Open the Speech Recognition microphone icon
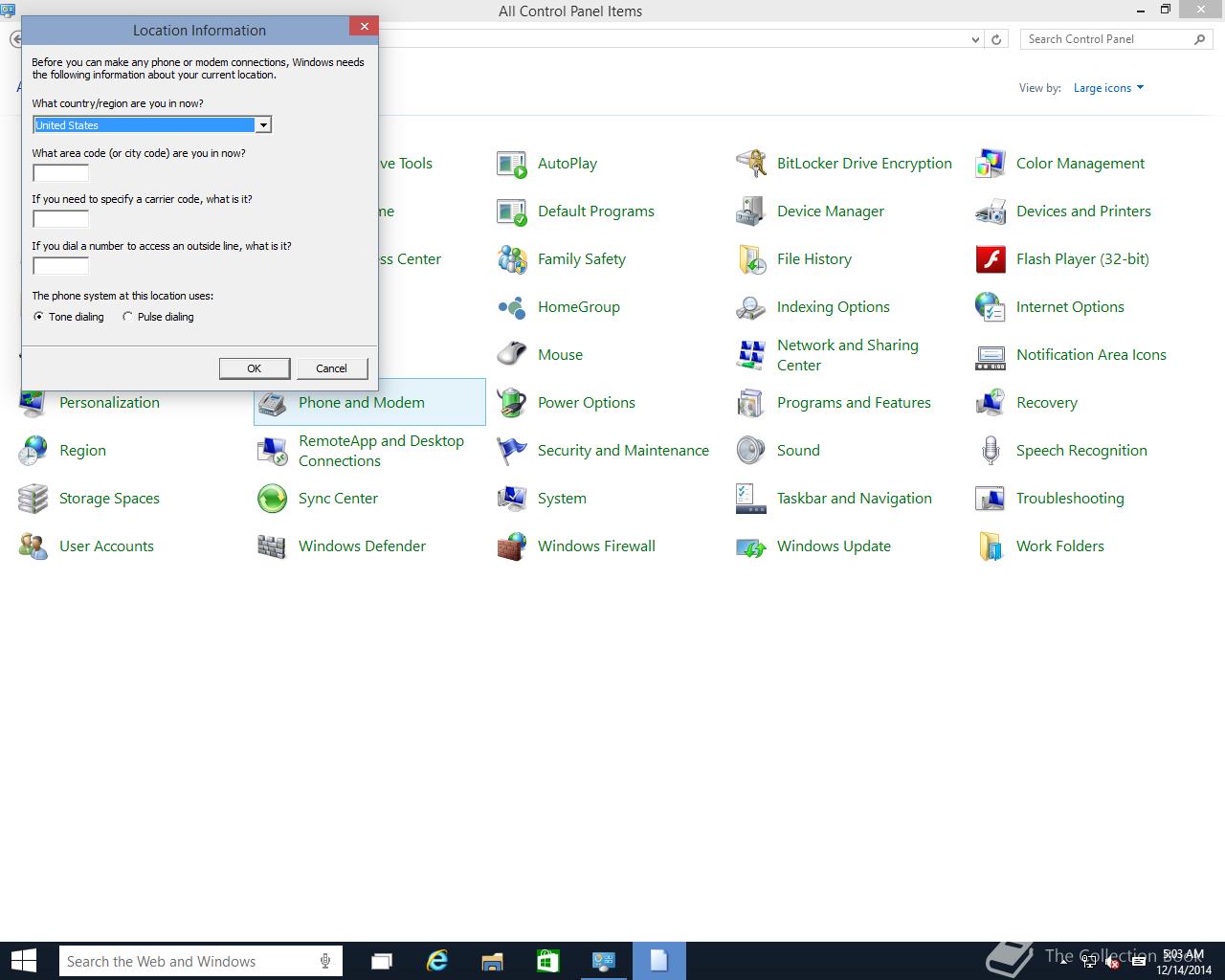1225x980 pixels. [991, 451]
